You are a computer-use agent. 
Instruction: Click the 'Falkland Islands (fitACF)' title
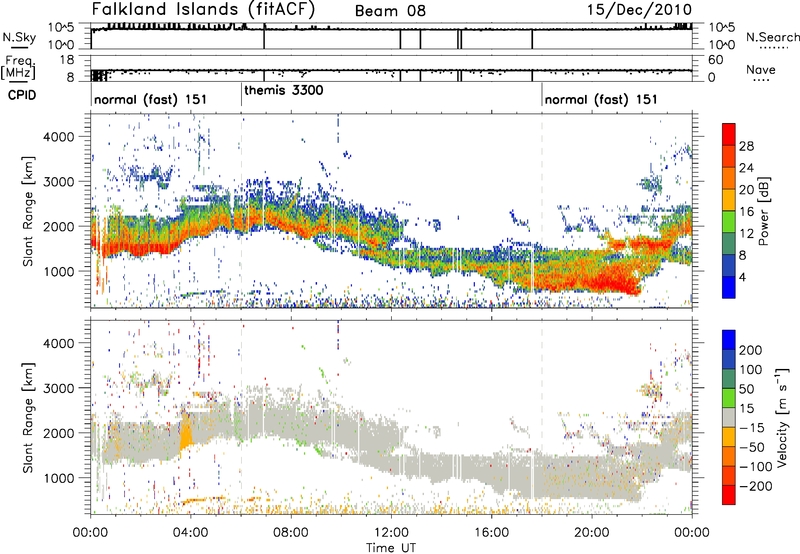(x=203, y=10)
